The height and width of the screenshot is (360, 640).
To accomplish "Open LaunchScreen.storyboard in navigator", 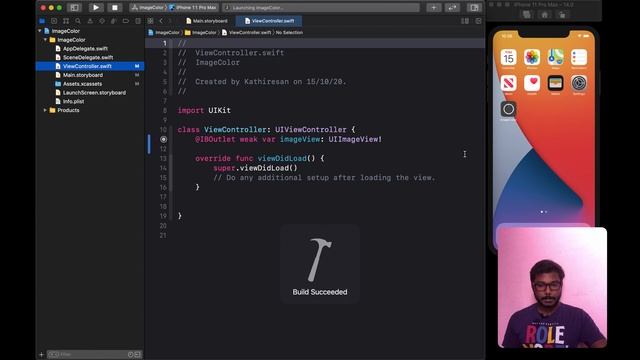I will [94, 93].
